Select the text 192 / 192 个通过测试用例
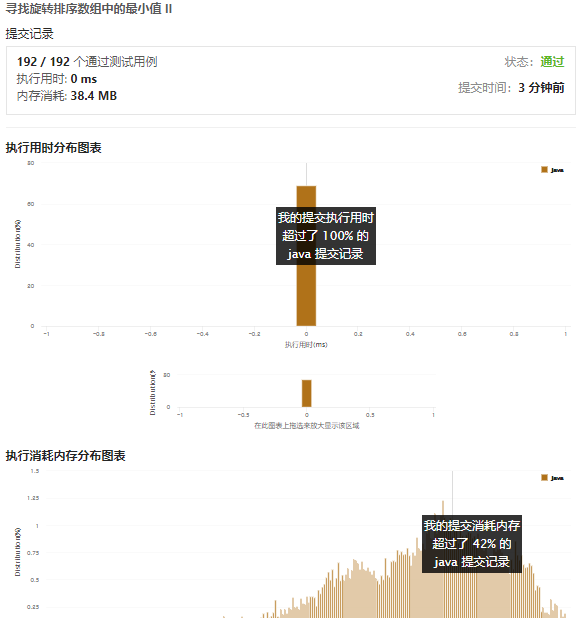The image size is (585, 618). [x=87, y=62]
